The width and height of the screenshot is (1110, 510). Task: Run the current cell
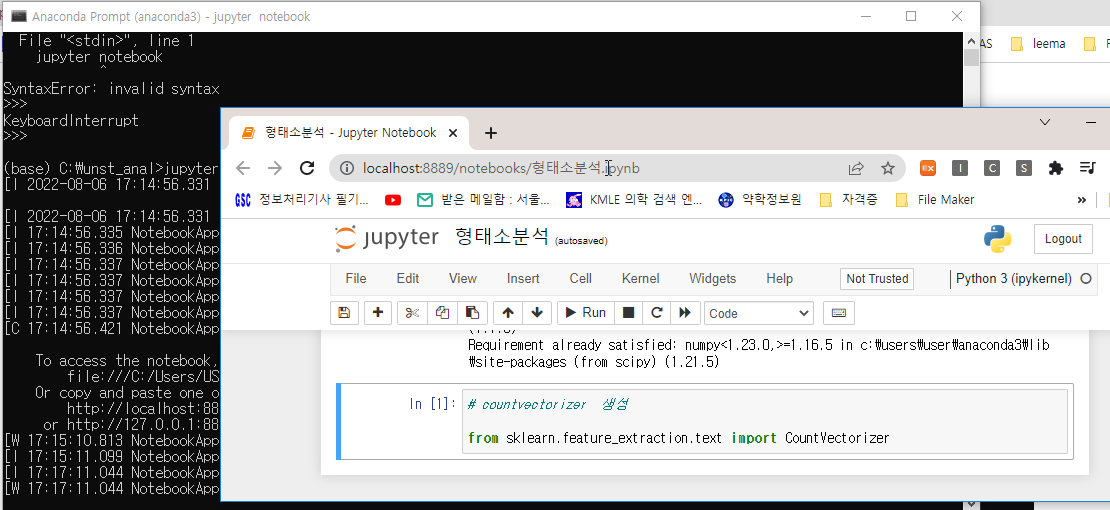(585, 312)
